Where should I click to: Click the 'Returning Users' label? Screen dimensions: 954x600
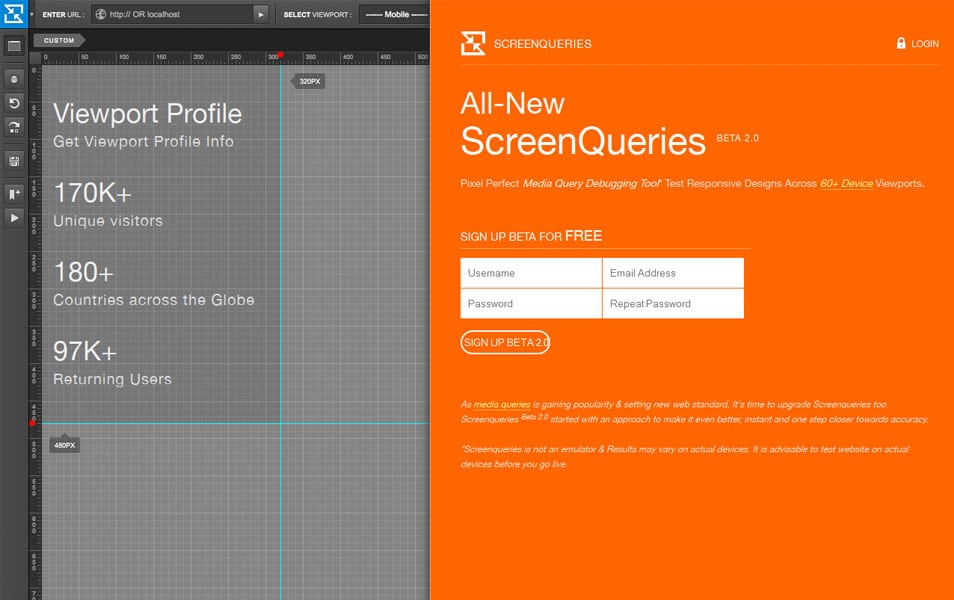point(112,379)
